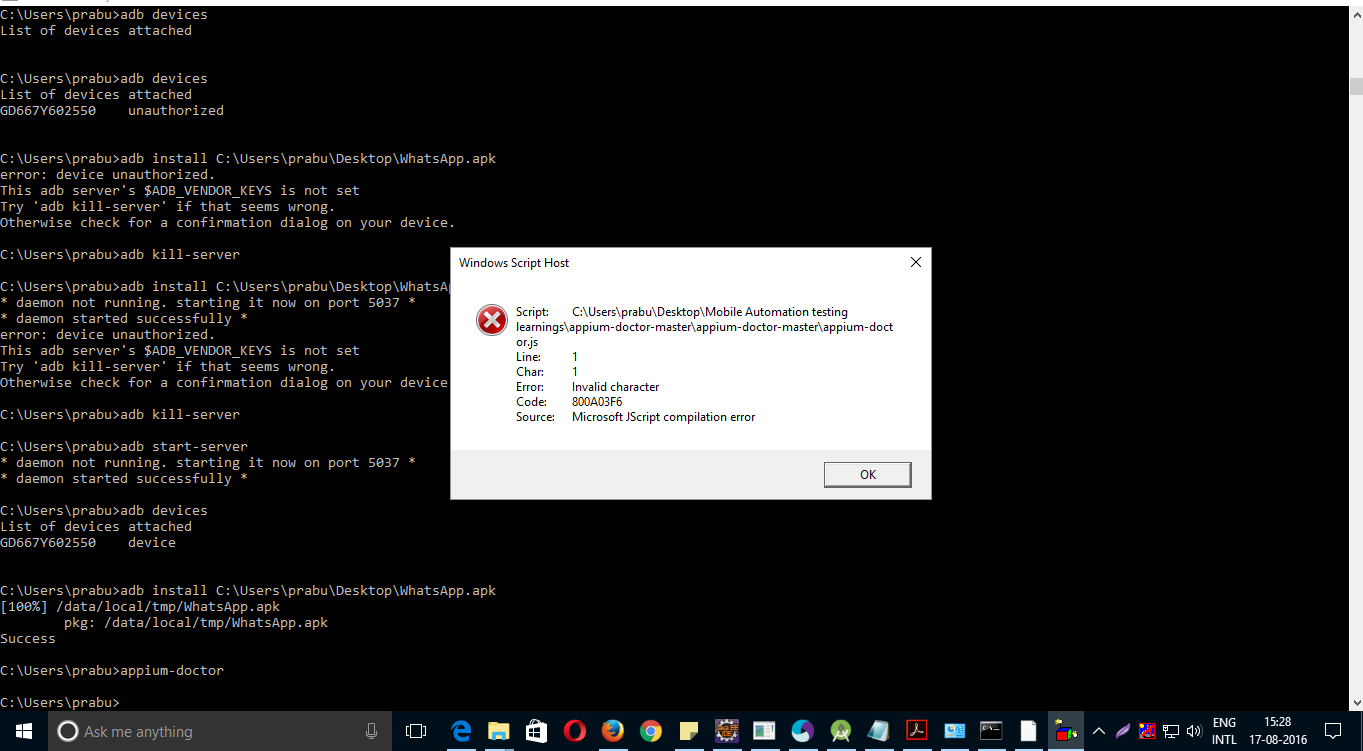Open File Explorer from taskbar
Viewport: 1363px width, 751px height.
(x=499, y=731)
